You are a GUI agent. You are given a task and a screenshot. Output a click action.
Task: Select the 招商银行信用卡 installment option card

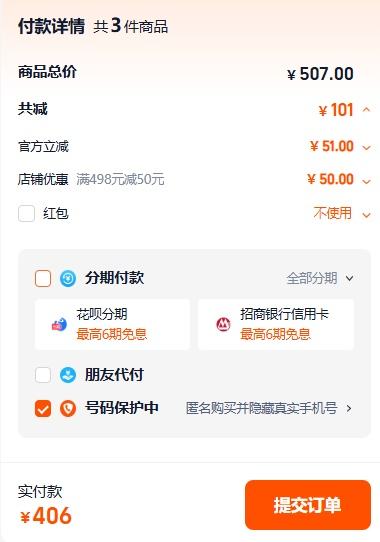coord(276,325)
